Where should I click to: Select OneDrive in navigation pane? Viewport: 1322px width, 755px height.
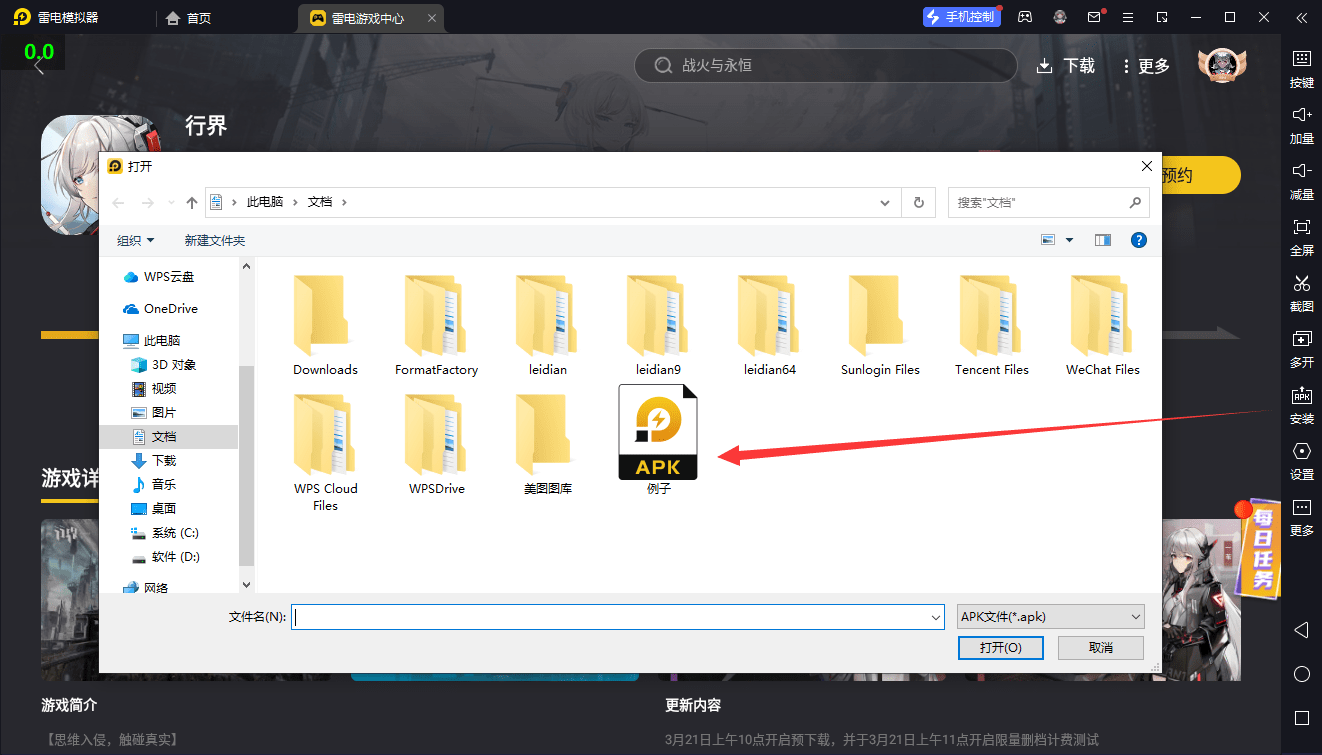pyautogui.click(x=161, y=309)
